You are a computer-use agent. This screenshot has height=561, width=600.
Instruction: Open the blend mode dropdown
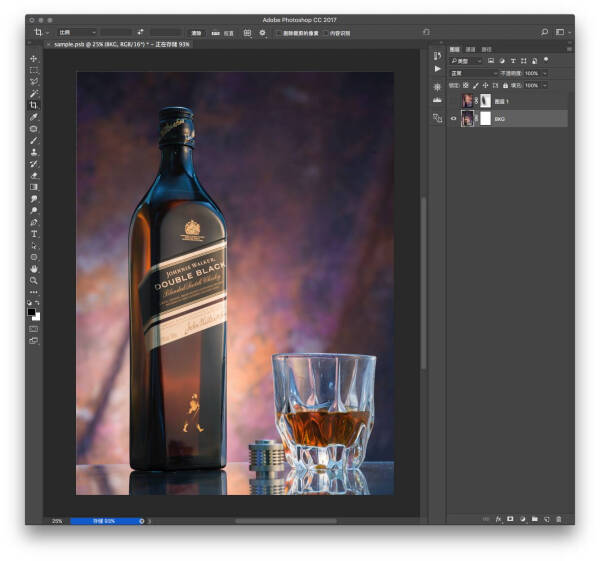point(474,73)
